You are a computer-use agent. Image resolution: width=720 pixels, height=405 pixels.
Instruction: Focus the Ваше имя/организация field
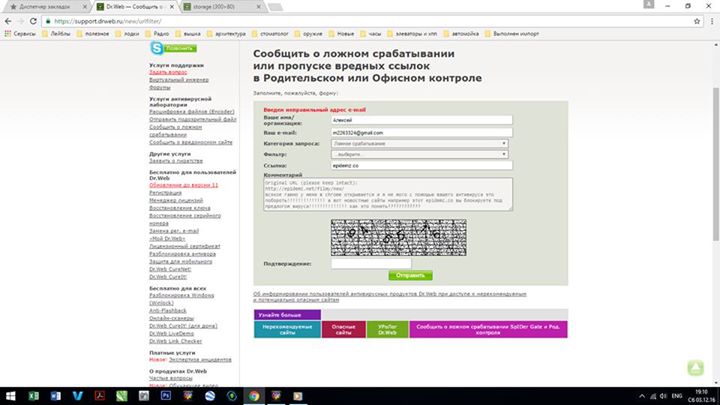pyautogui.click(x=422, y=120)
